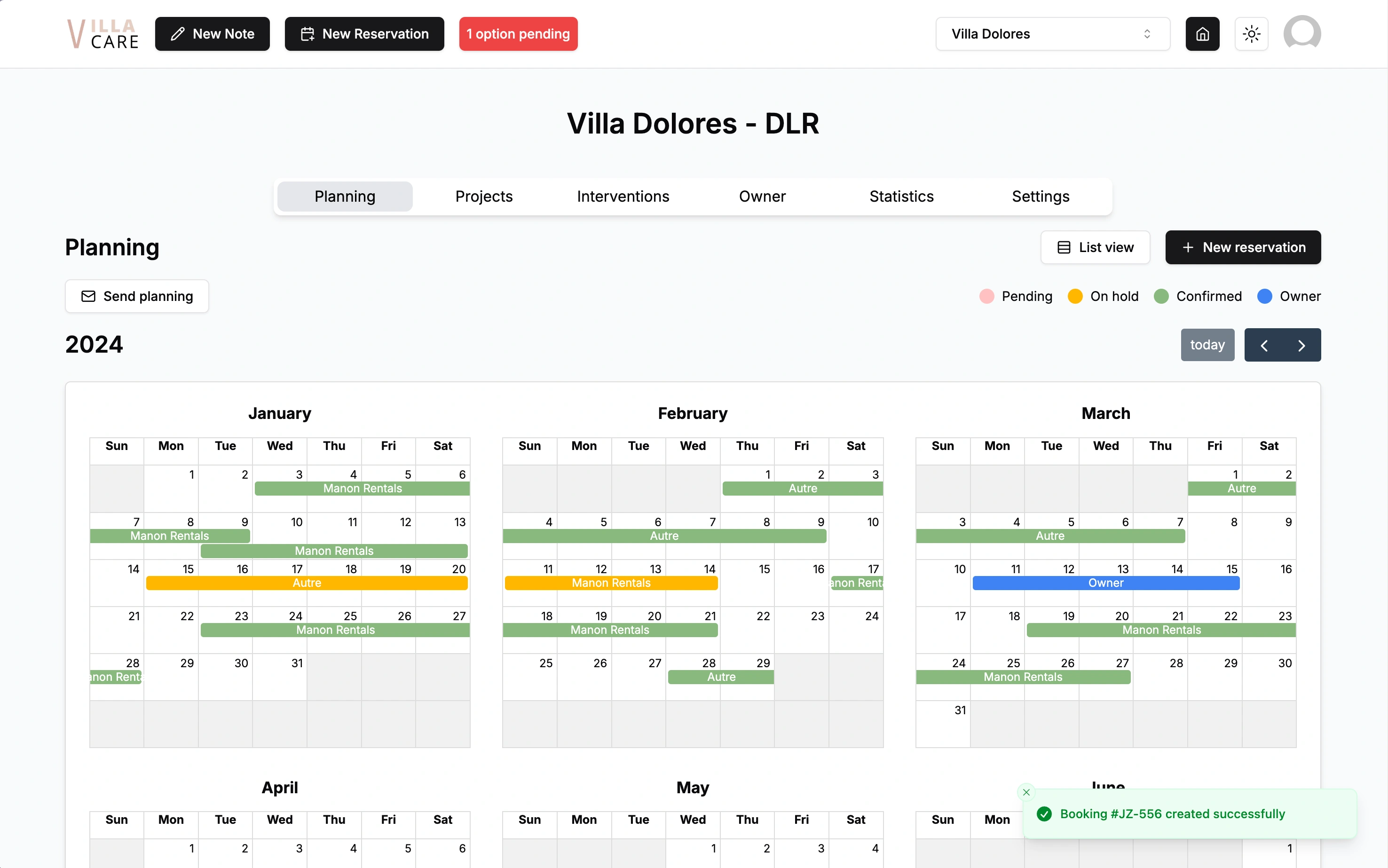1388x868 pixels.
Task: Click the plus icon on New reservation
Action: pos(1187,247)
